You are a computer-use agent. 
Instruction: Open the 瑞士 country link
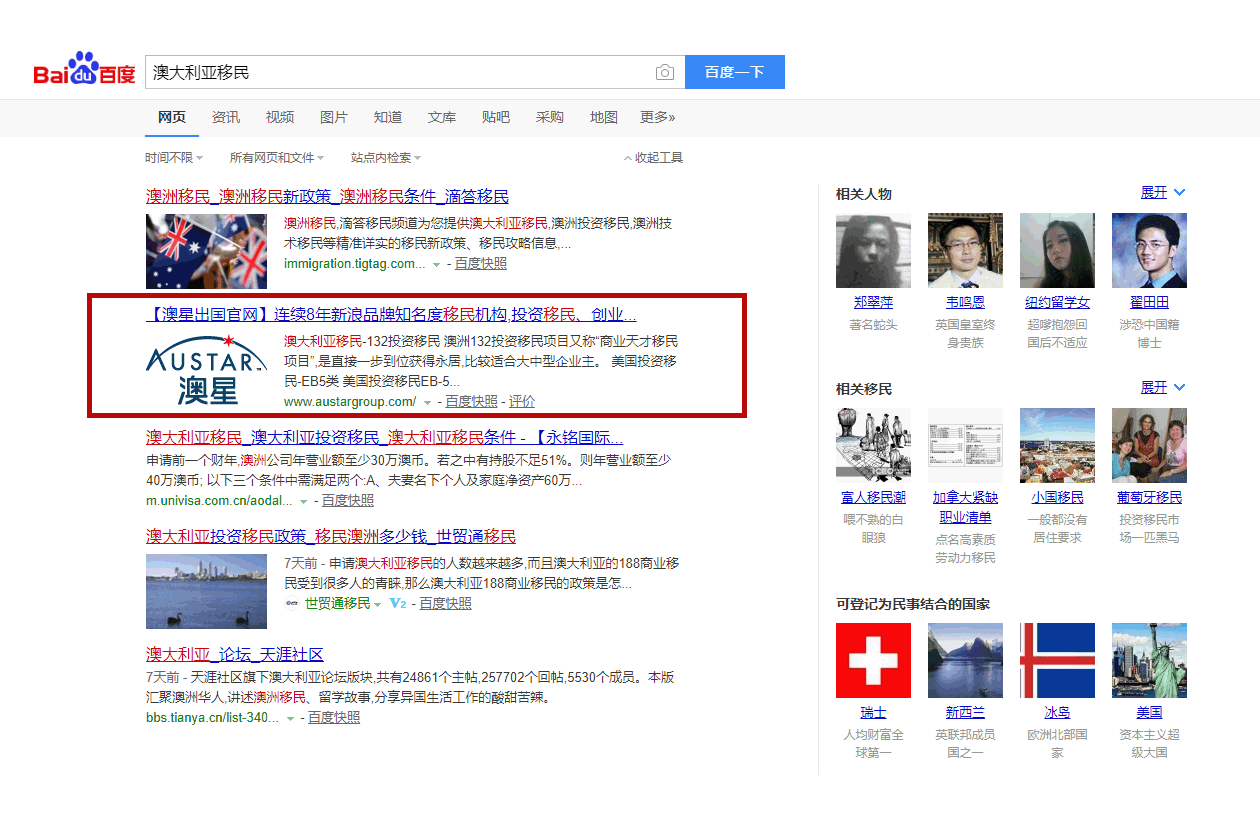point(873,712)
